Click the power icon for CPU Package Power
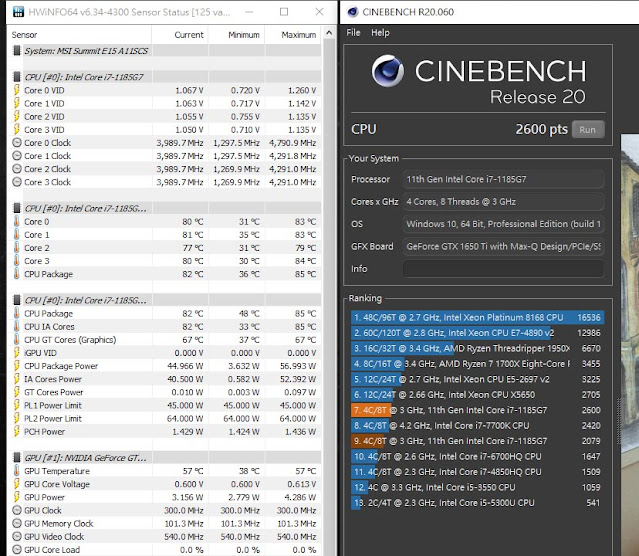639x556 pixels. [17, 366]
